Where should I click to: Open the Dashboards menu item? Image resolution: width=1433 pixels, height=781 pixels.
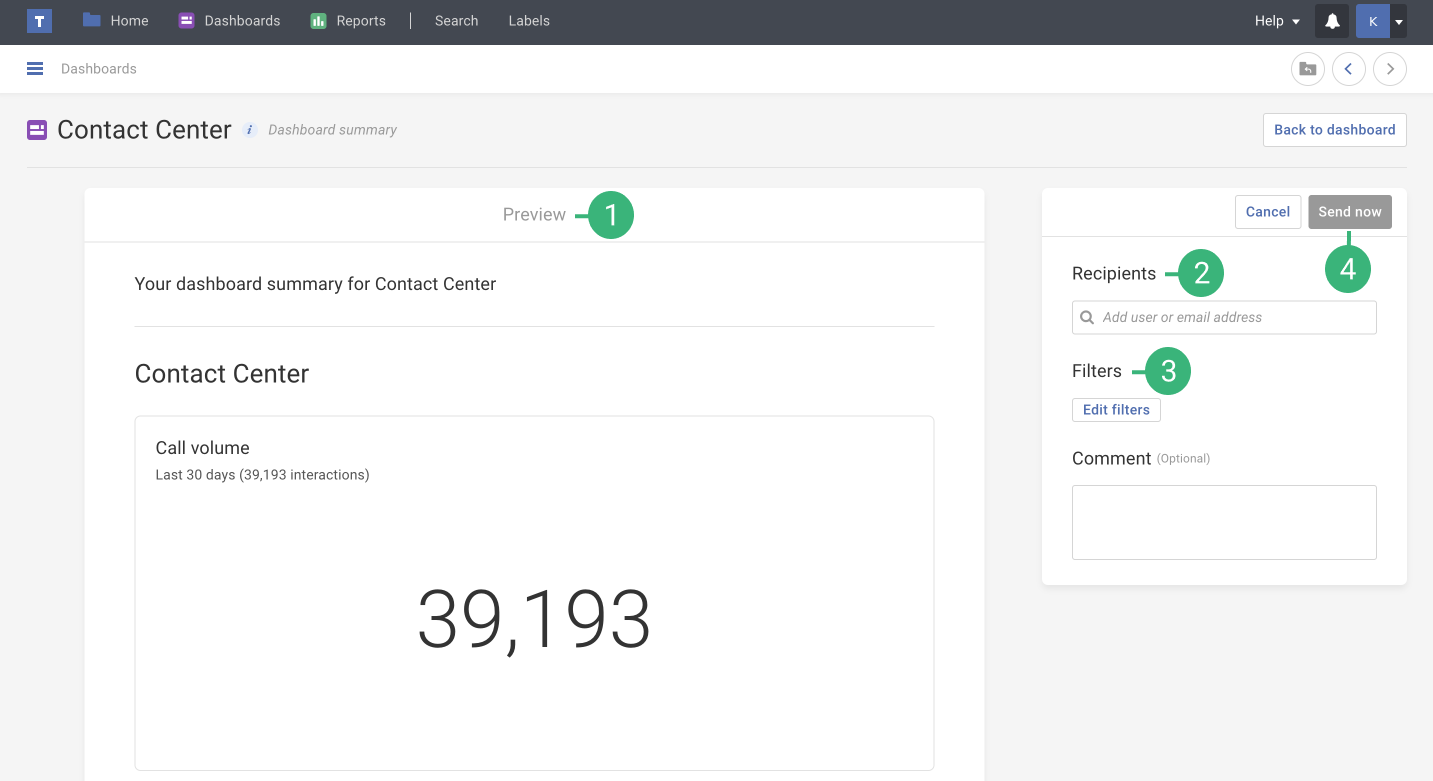coord(229,21)
